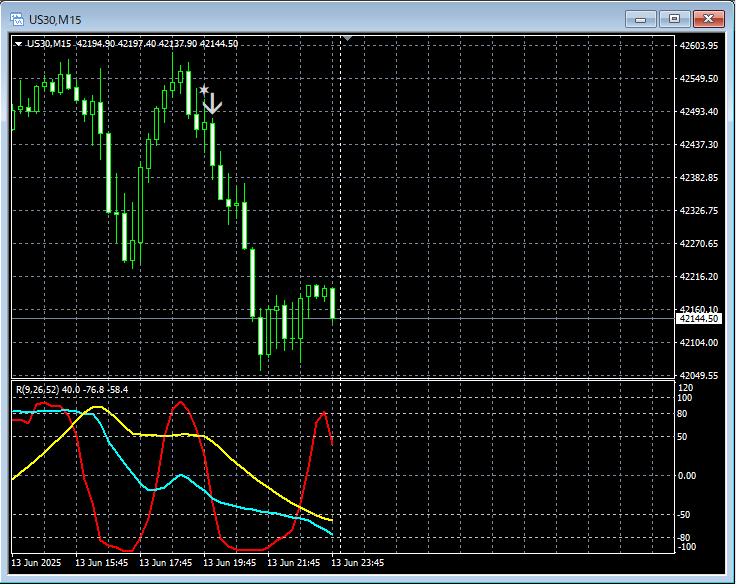Click the 42382.85 price scale label
Image resolution: width=737 pixels, height=584 pixels.
coord(698,177)
